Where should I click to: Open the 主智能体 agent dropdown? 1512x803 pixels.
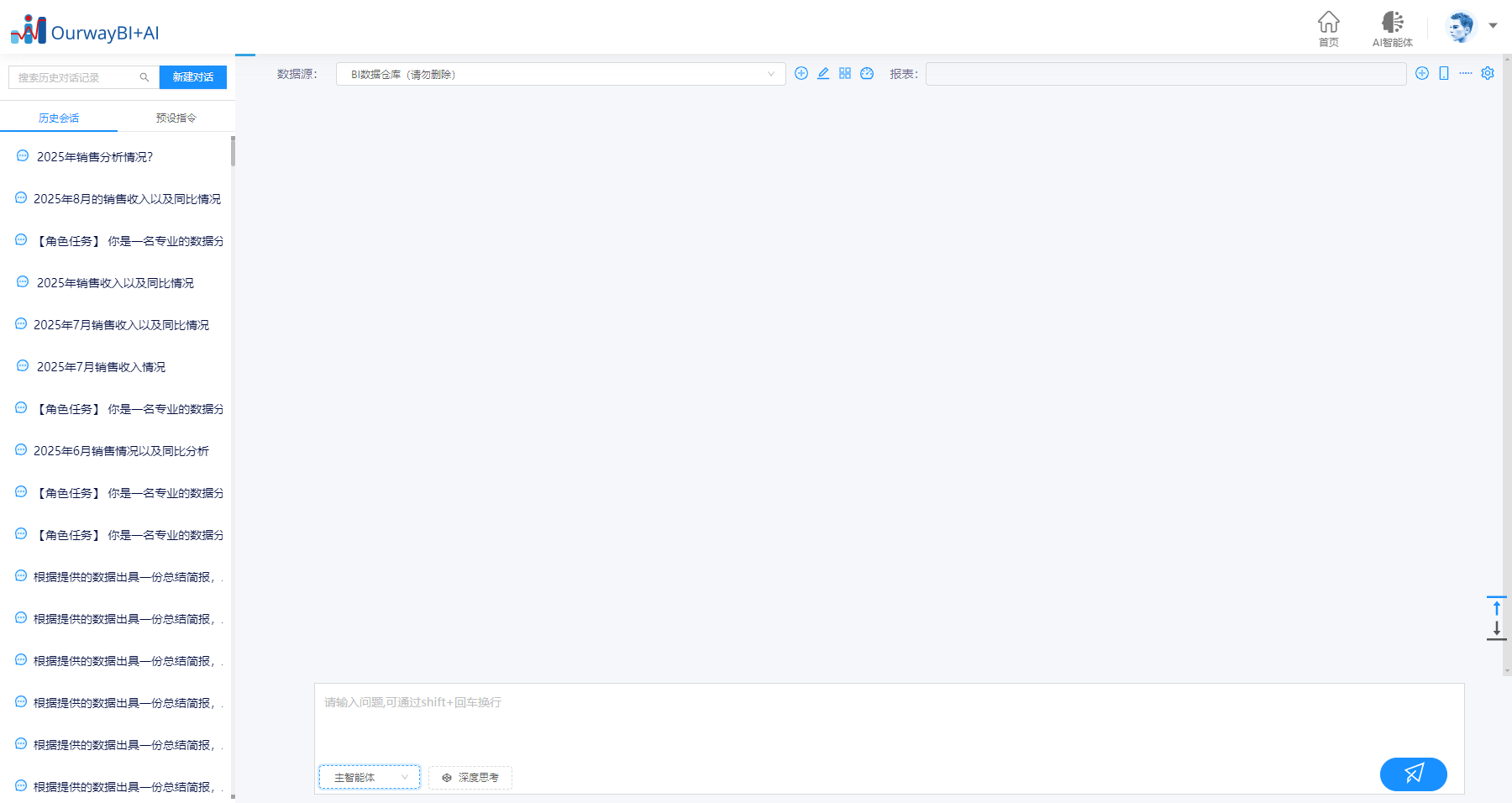pyautogui.click(x=370, y=778)
